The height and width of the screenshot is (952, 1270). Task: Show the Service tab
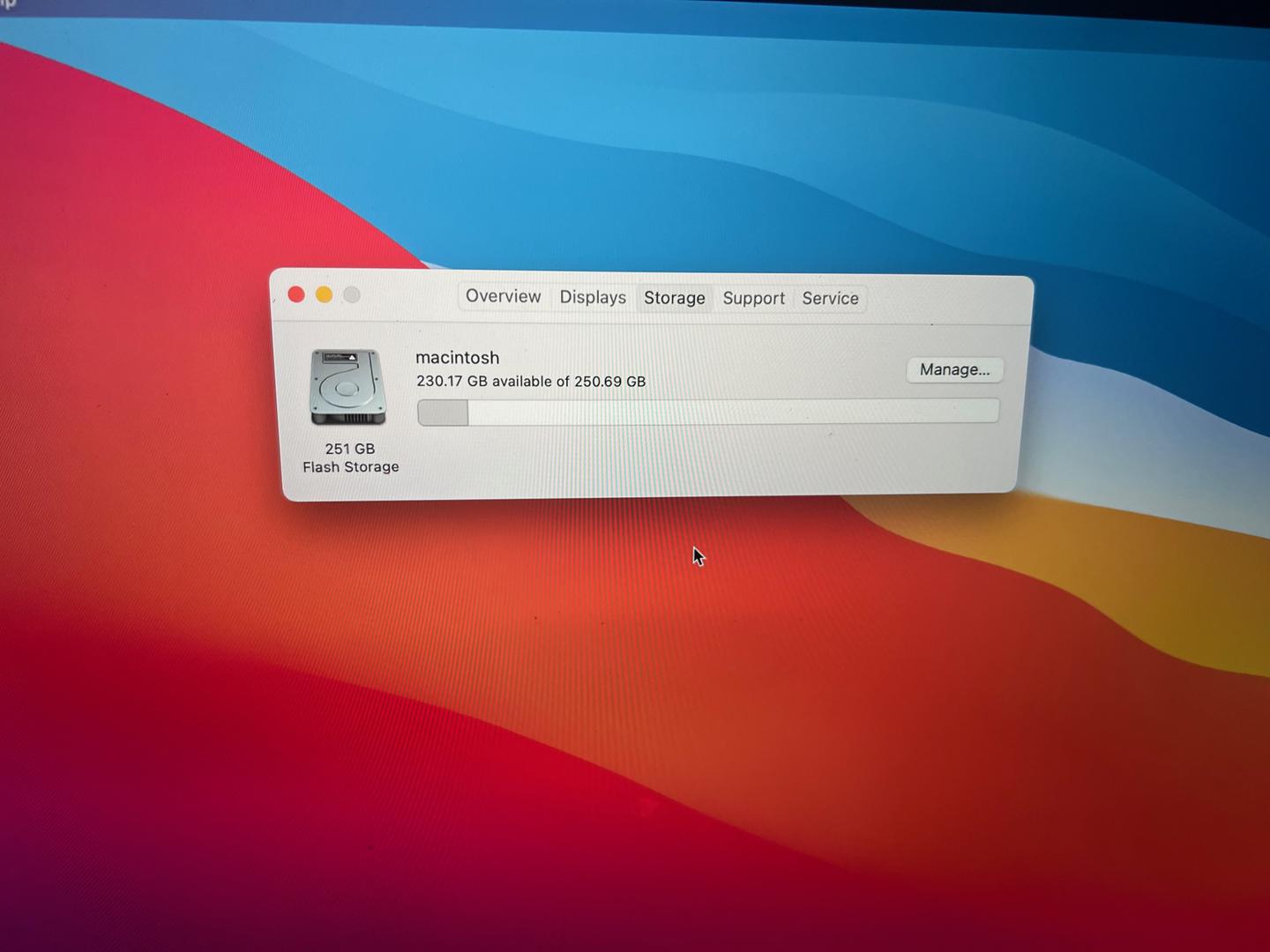pyautogui.click(x=830, y=299)
